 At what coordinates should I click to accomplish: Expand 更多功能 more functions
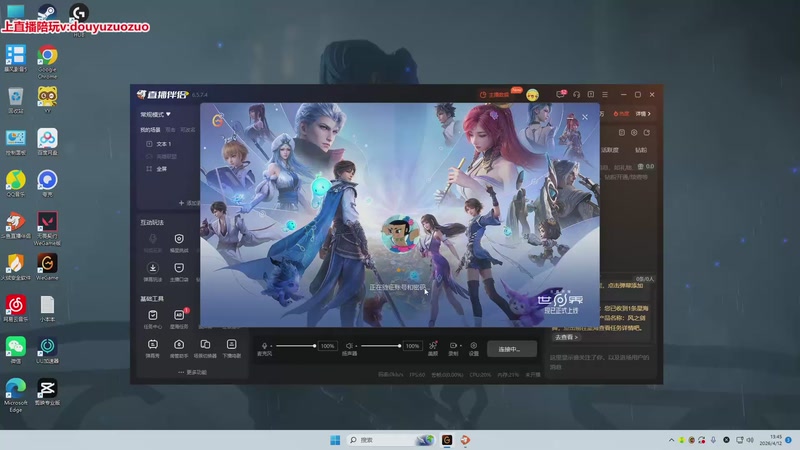click(193, 372)
